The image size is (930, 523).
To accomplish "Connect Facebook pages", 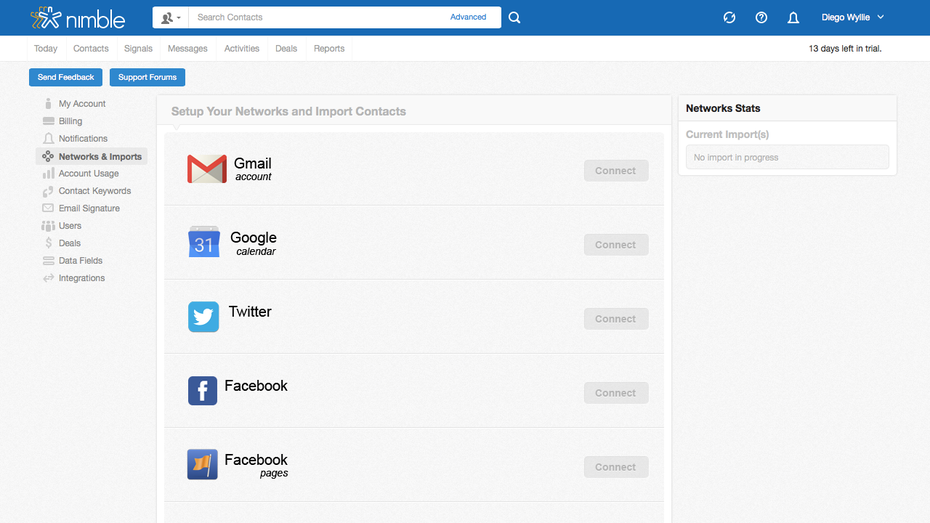I will point(616,467).
